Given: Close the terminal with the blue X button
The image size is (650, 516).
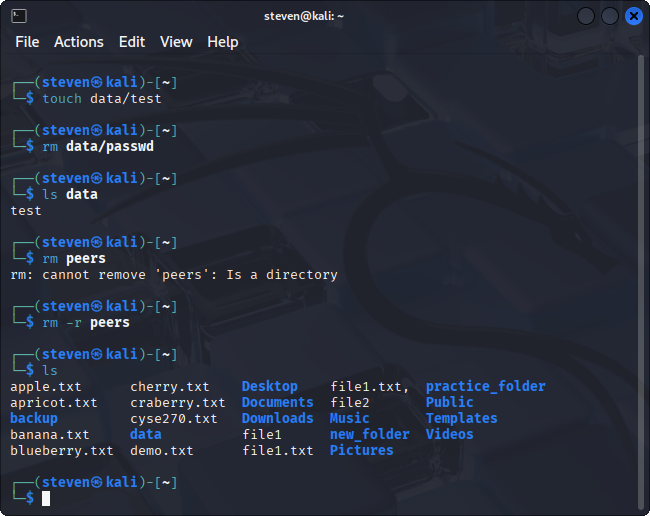Looking at the screenshot, I should (x=633, y=16).
